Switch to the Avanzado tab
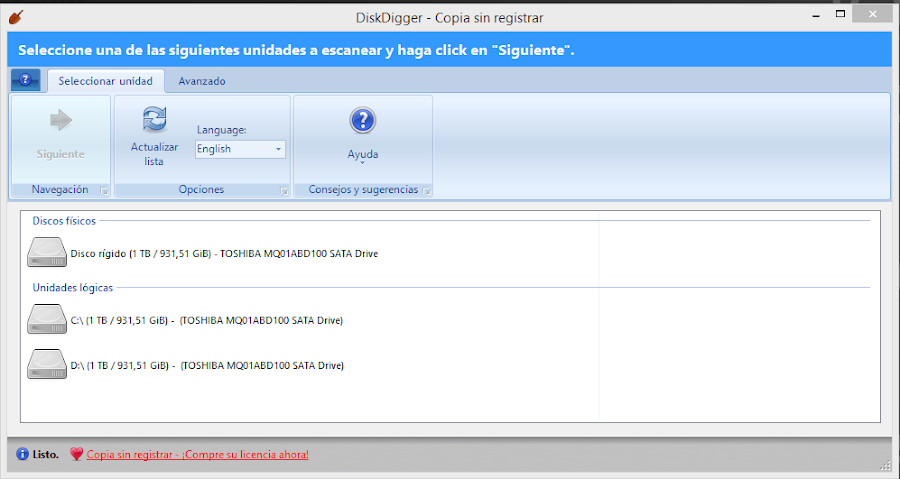This screenshot has height=479, width=900. point(201,81)
